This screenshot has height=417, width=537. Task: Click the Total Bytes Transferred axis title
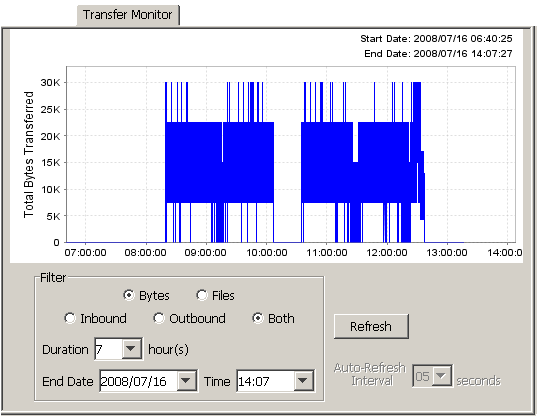coord(29,154)
